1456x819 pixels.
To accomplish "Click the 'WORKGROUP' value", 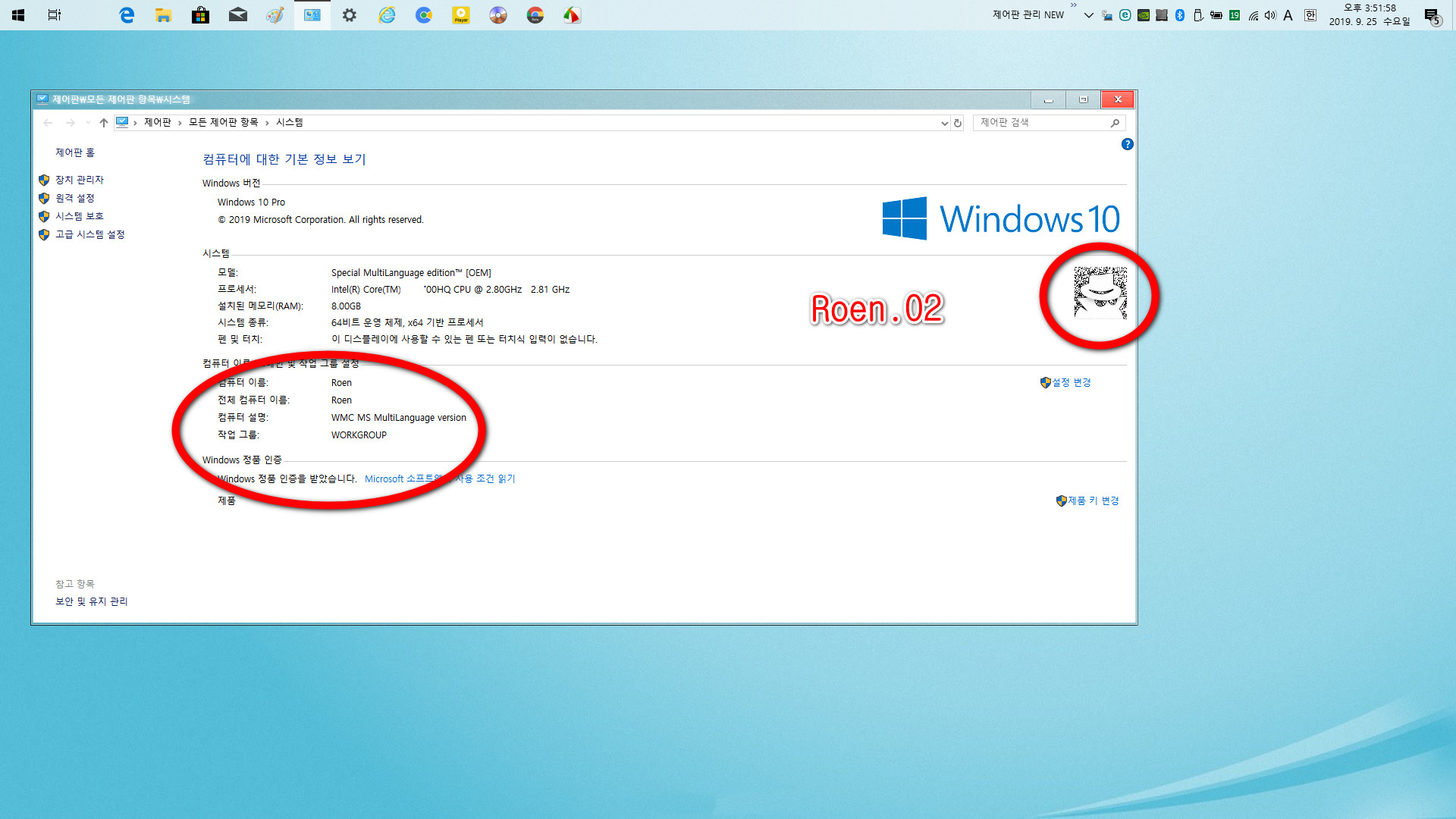I will pyautogui.click(x=359, y=435).
